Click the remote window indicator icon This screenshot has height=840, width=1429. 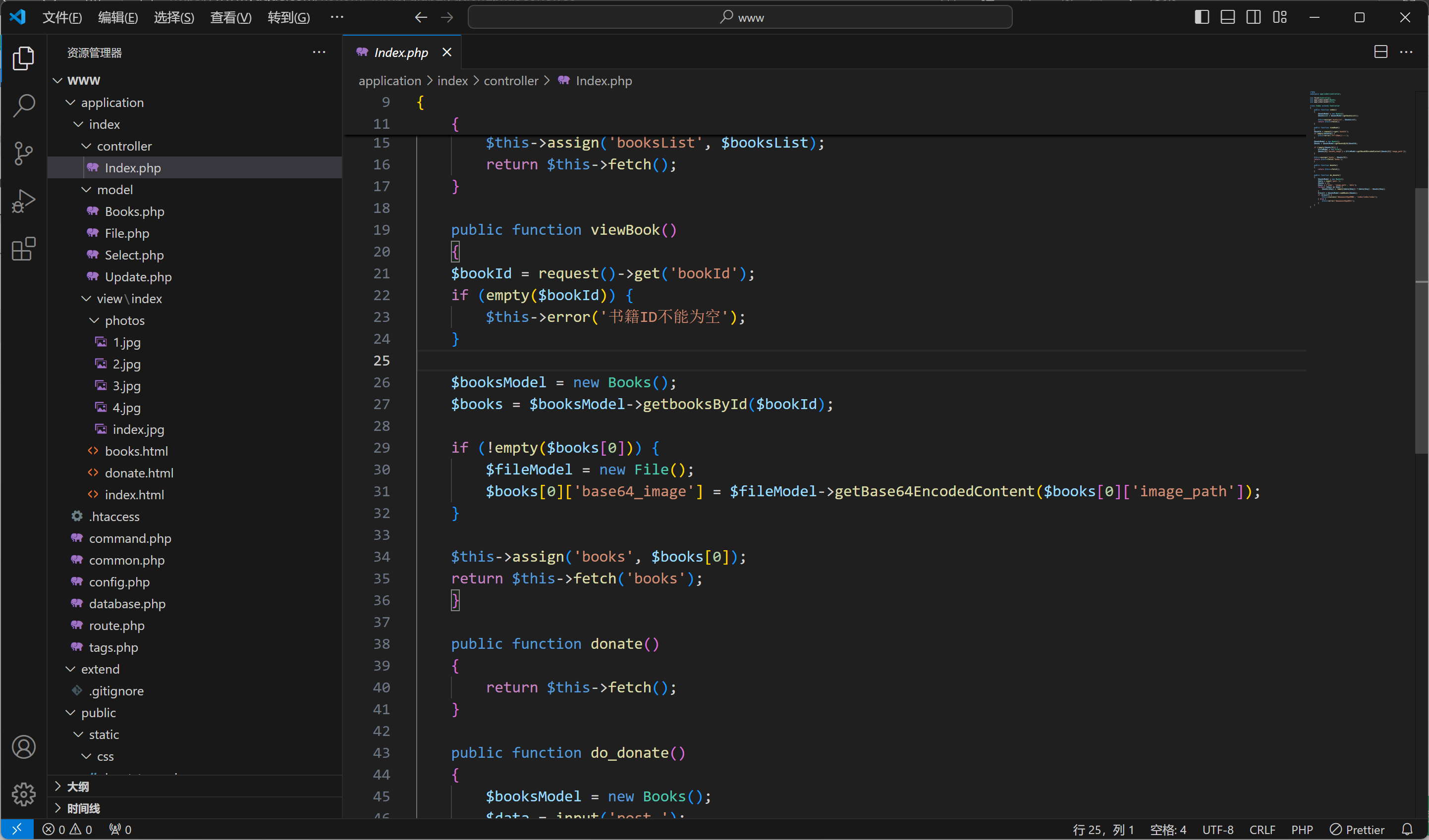(16, 829)
